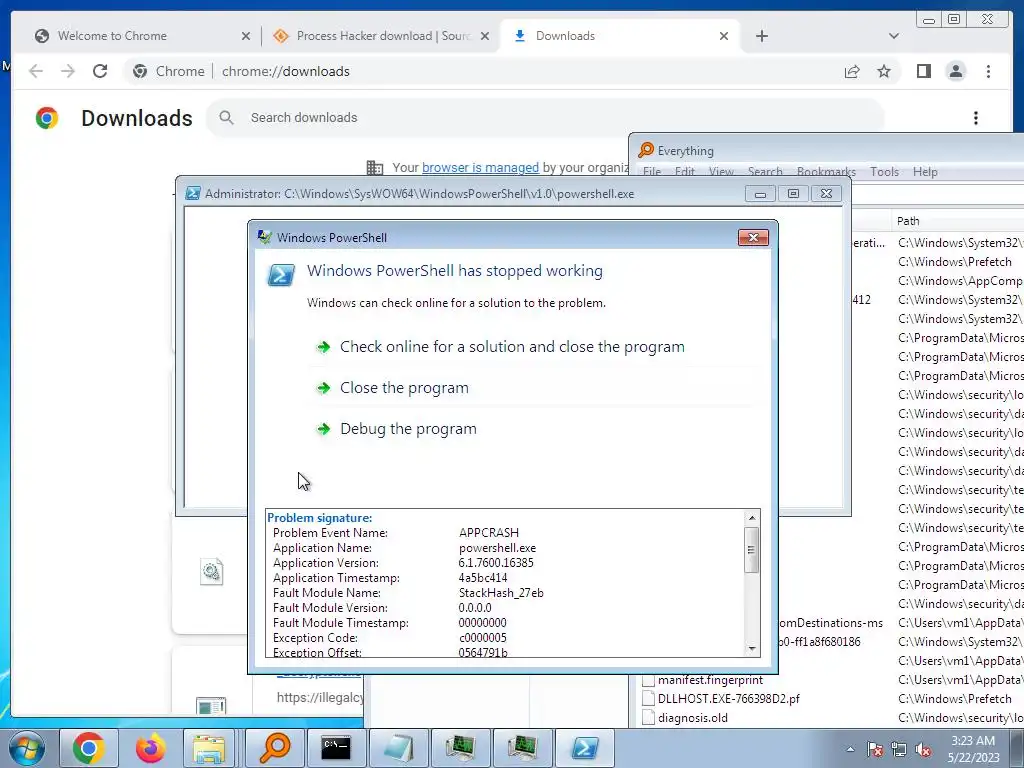This screenshot has height=768, width=1024.
Task: Open Command Prompt from taskbar
Action: pos(336,748)
